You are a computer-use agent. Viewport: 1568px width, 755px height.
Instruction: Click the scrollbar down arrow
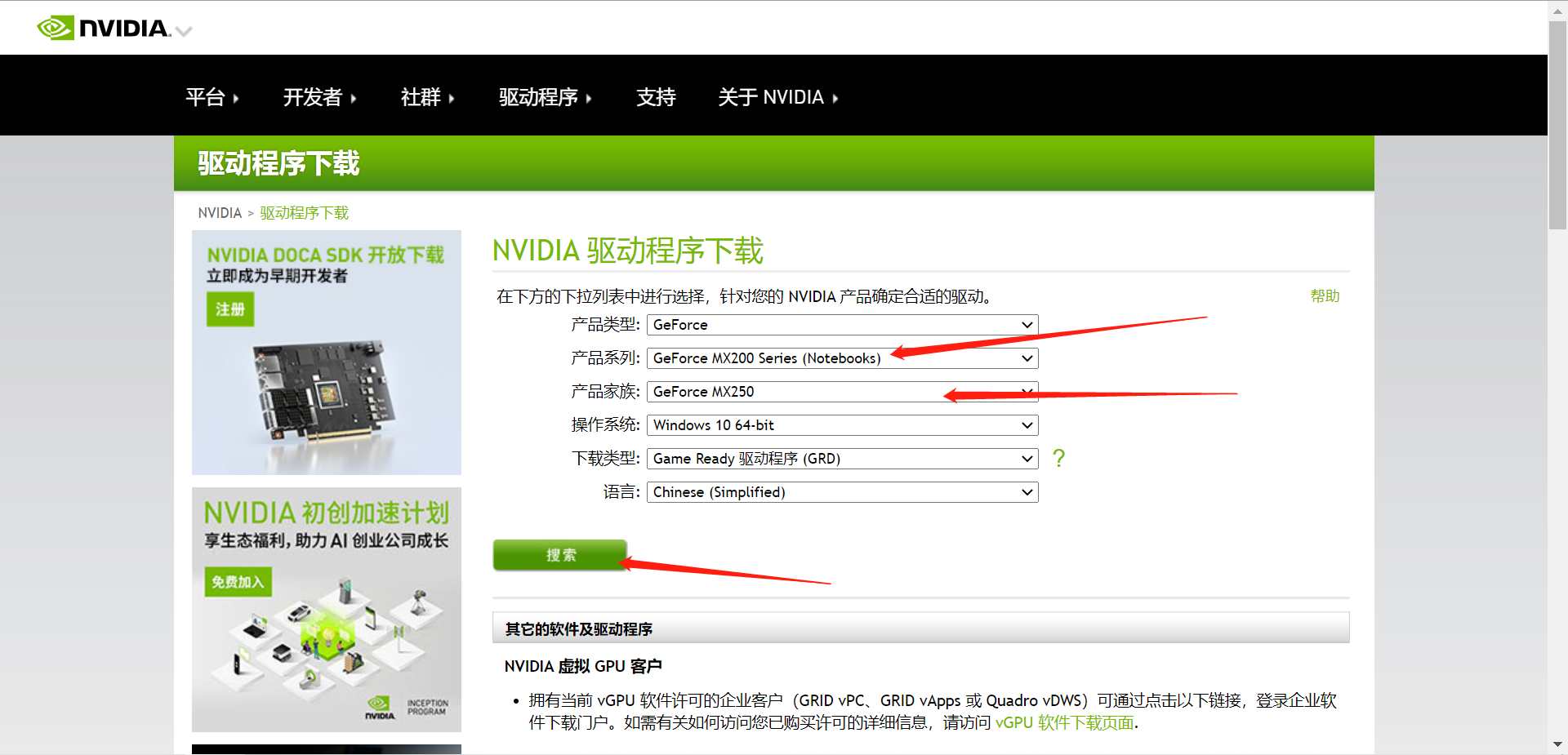click(1557, 744)
